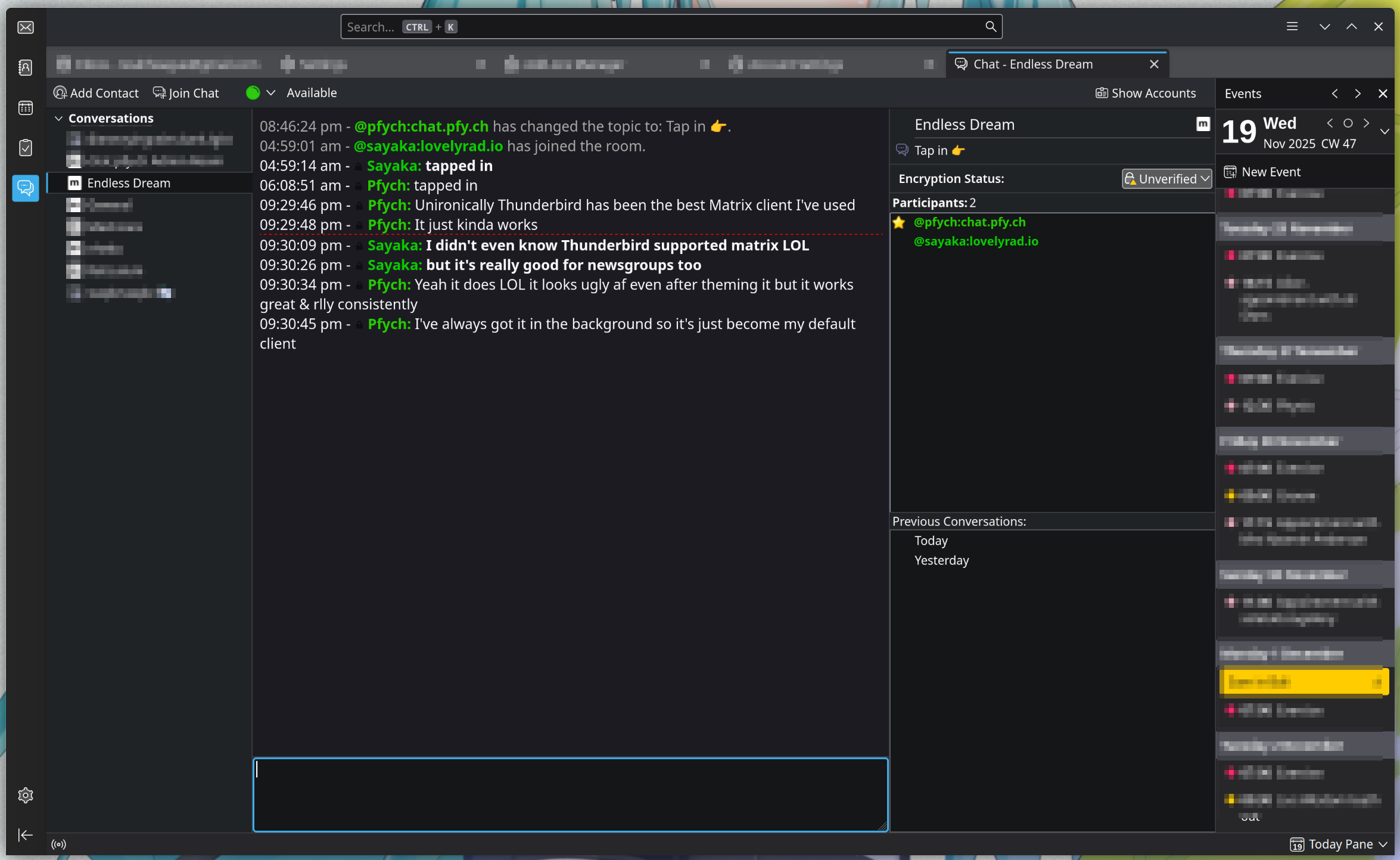Open the Mail space icon

point(26,27)
